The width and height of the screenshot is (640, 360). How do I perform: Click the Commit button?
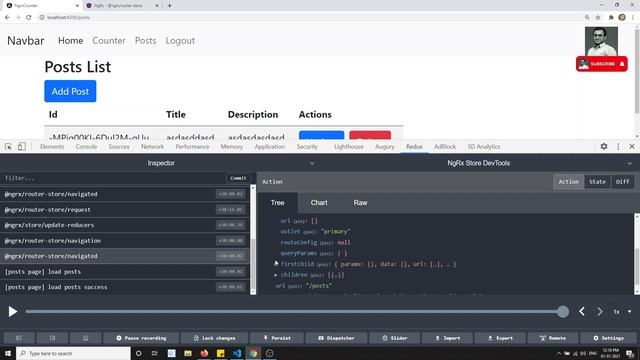pos(238,178)
